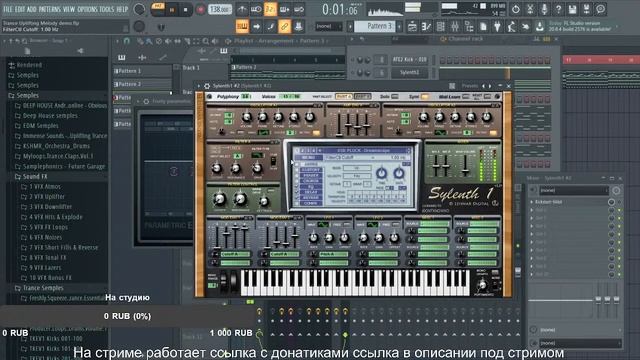Toggle the 3-2-1 countdown before recording

pyautogui.click(x=270, y=9)
